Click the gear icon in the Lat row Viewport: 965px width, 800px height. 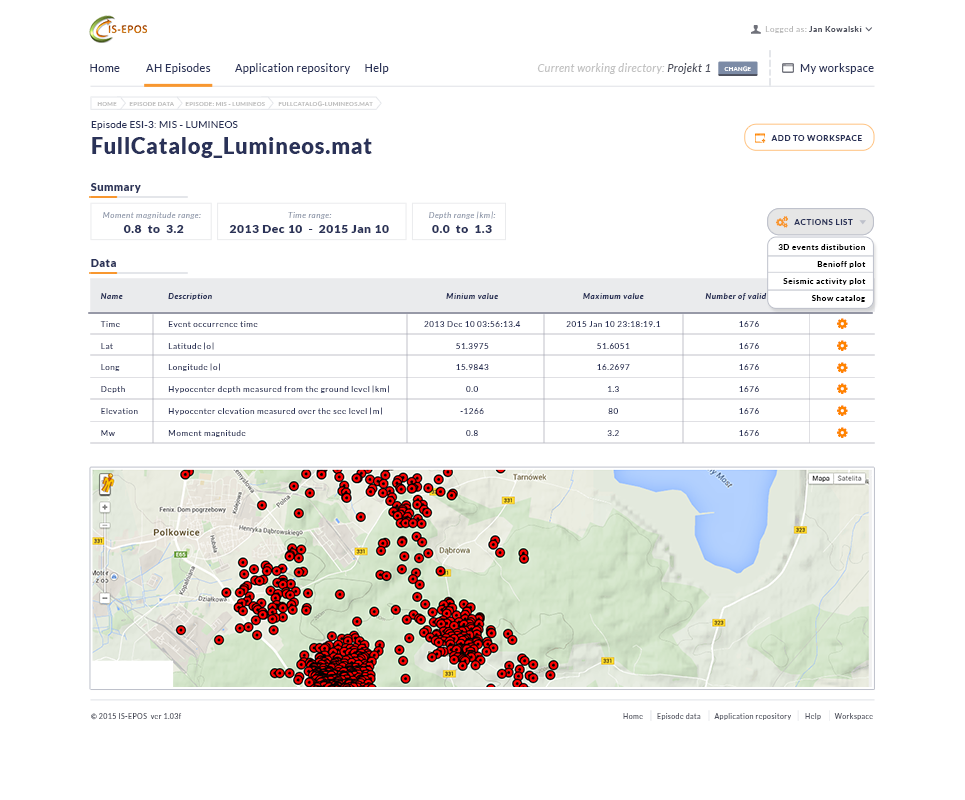[842, 346]
